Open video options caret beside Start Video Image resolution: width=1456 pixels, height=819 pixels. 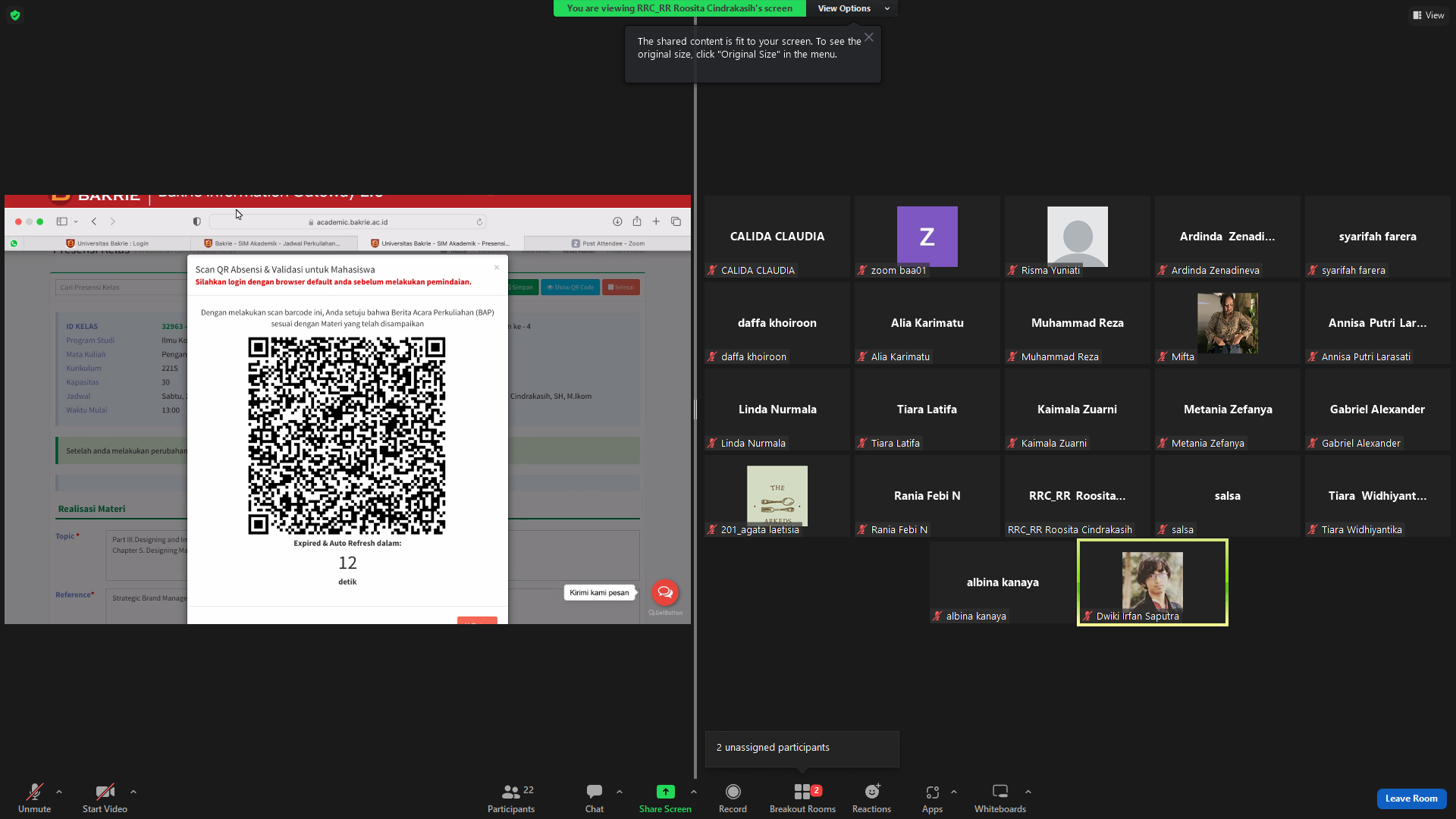click(133, 792)
